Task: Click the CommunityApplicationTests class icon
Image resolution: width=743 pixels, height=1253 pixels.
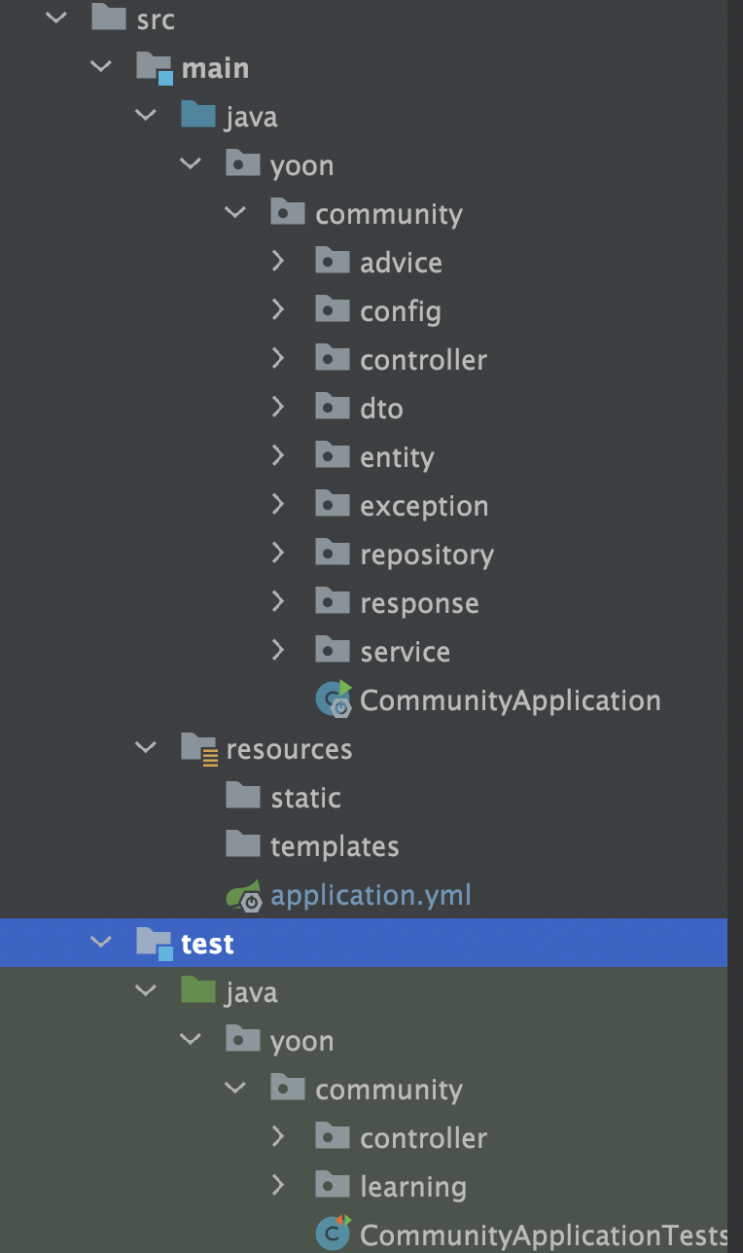Action: coord(333,1234)
